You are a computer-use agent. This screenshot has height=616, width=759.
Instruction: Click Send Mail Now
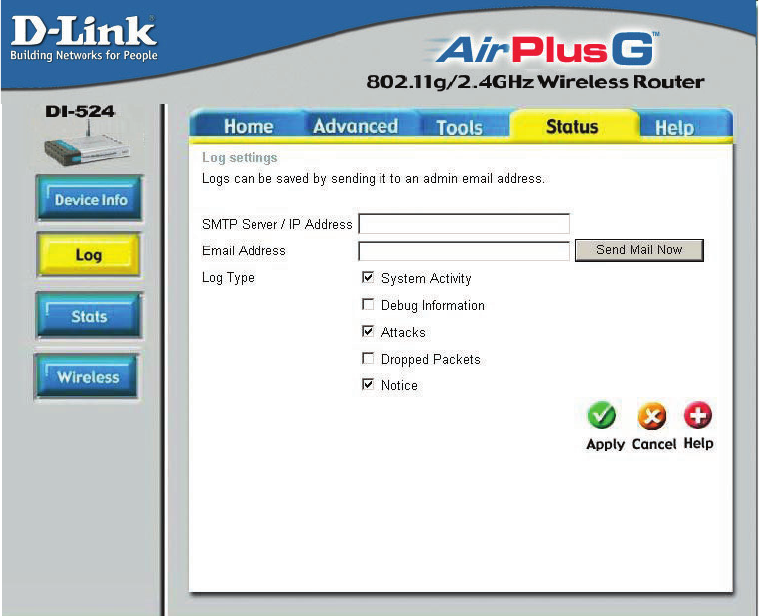point(639,250)
